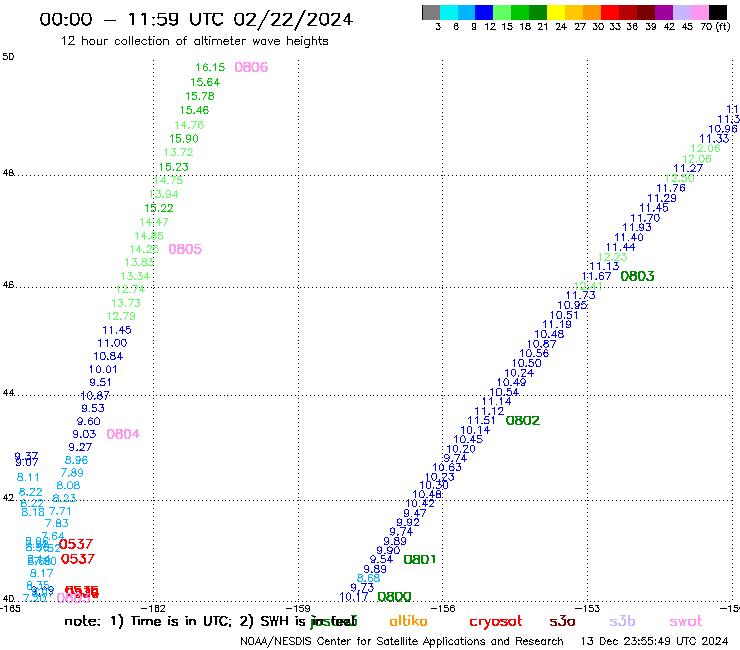Image resolution: width=740 pixels, height=650 pixels.
Task: Click the black swatch ending the legend
Action: point(717,12)
